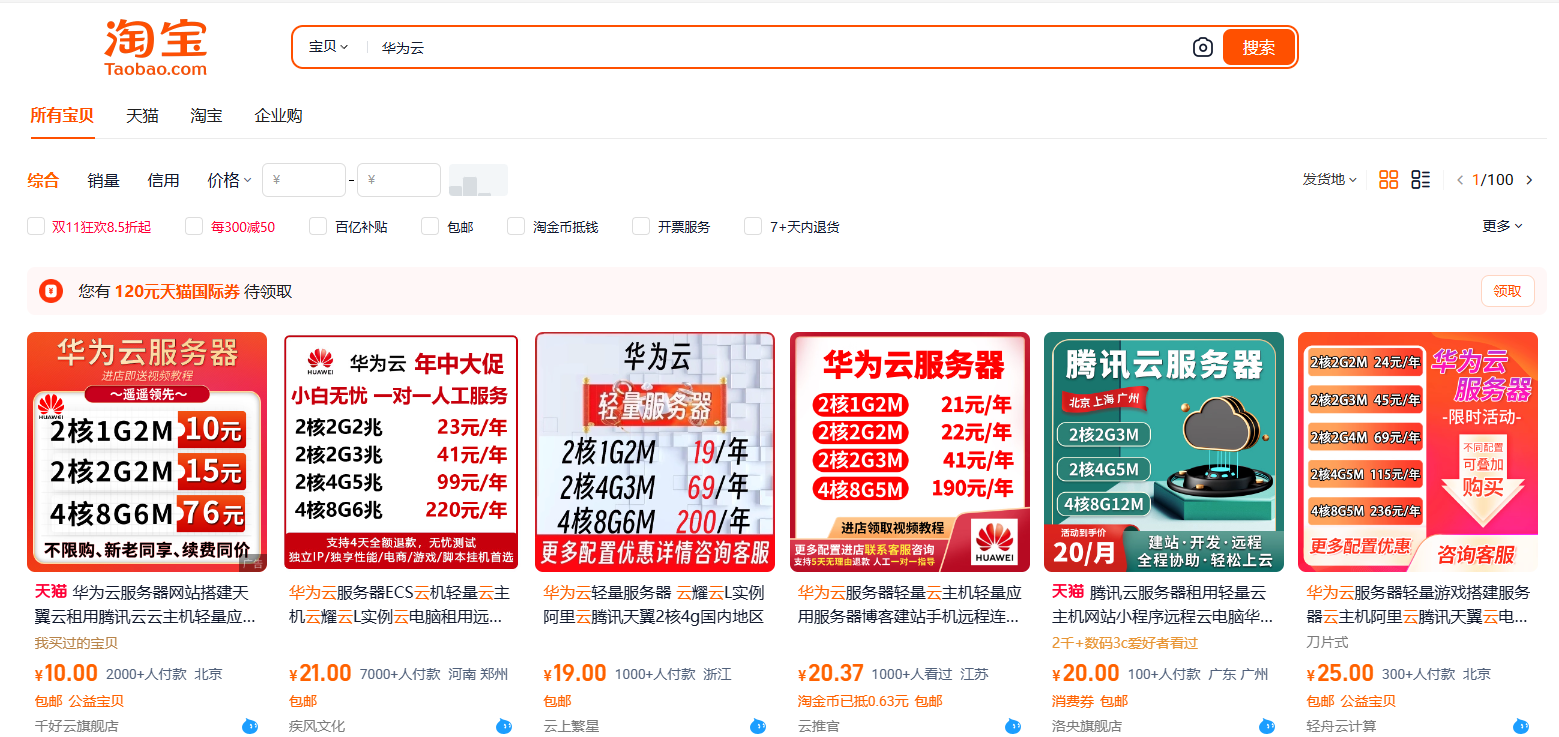Open 华为云服务器 21元/年 product thumbnail
Image resolution: width=1559 pixels, height=737 pixels.
pyautogui.click(x=910, y=452)
